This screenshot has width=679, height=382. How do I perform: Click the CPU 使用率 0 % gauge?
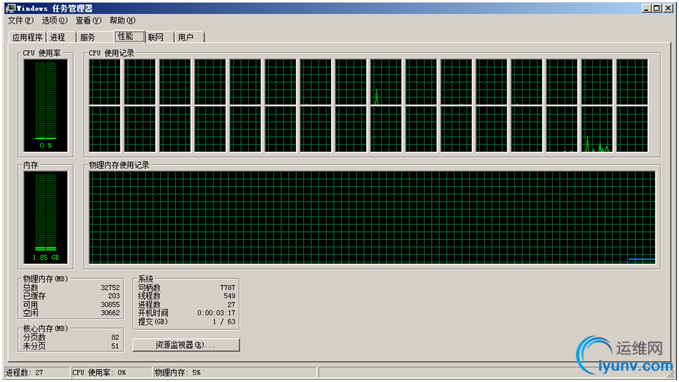tap(45, 106)
